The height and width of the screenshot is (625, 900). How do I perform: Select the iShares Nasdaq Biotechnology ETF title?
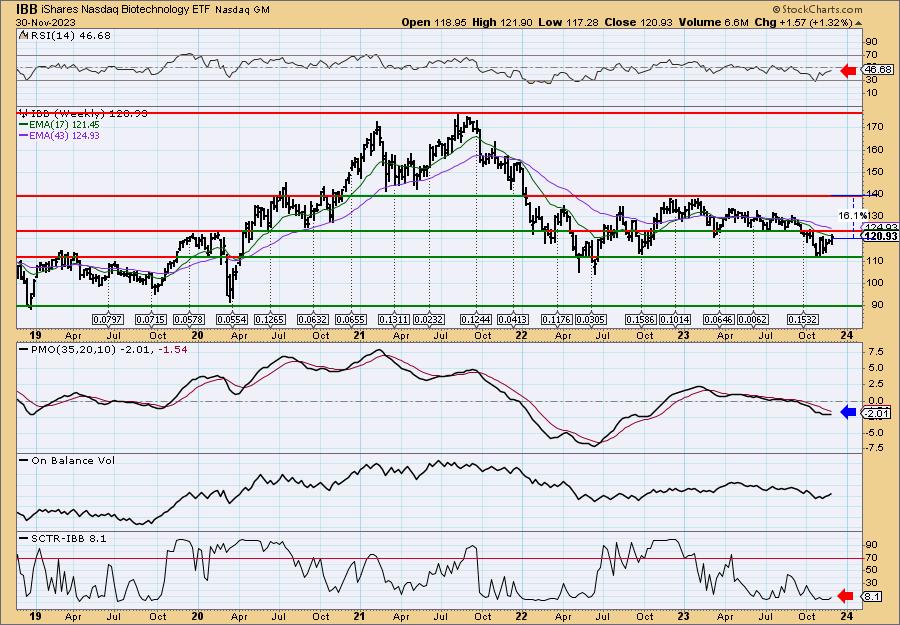tap(126, 10)
